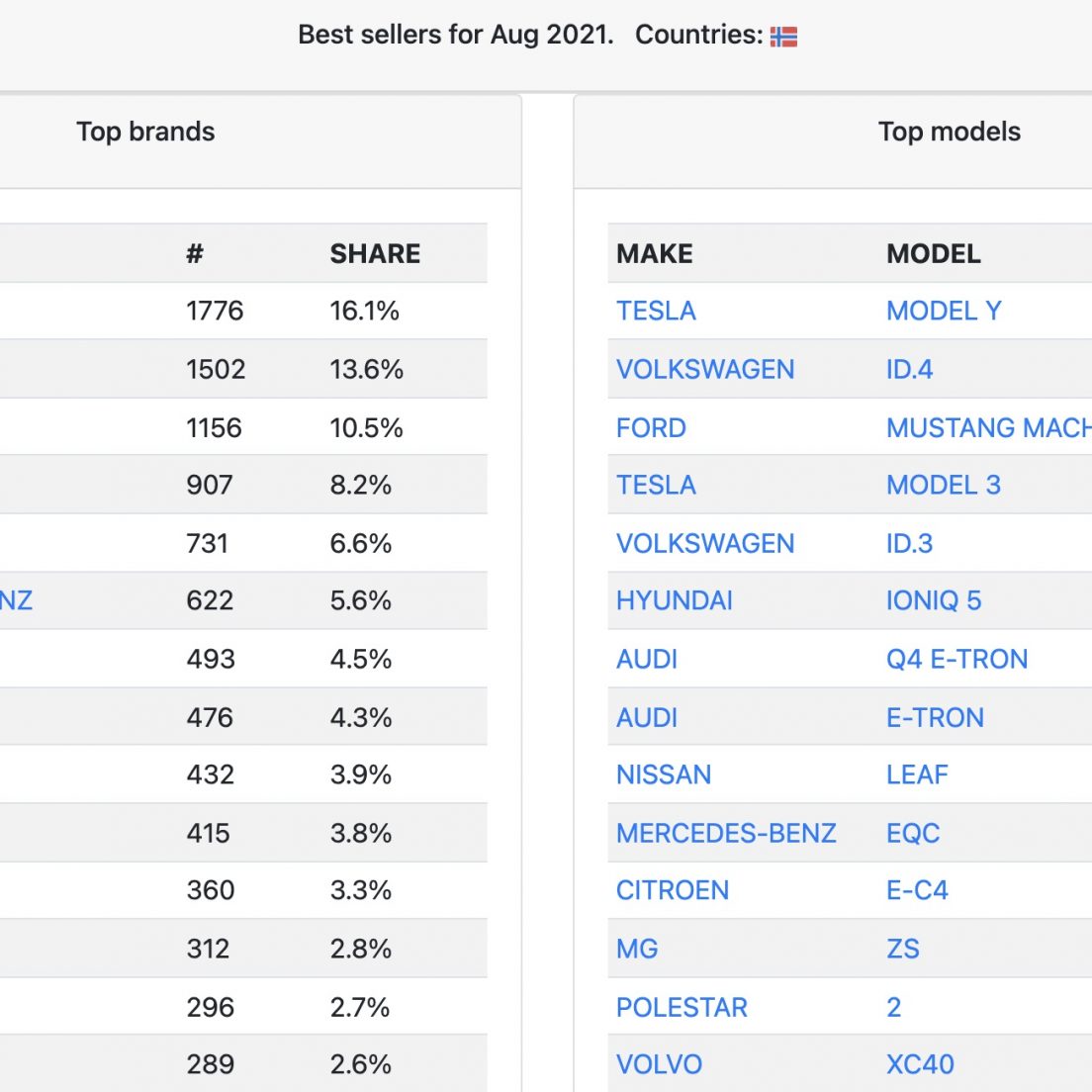
Task: Click the Top brands heading
Action: coord(145,132)
